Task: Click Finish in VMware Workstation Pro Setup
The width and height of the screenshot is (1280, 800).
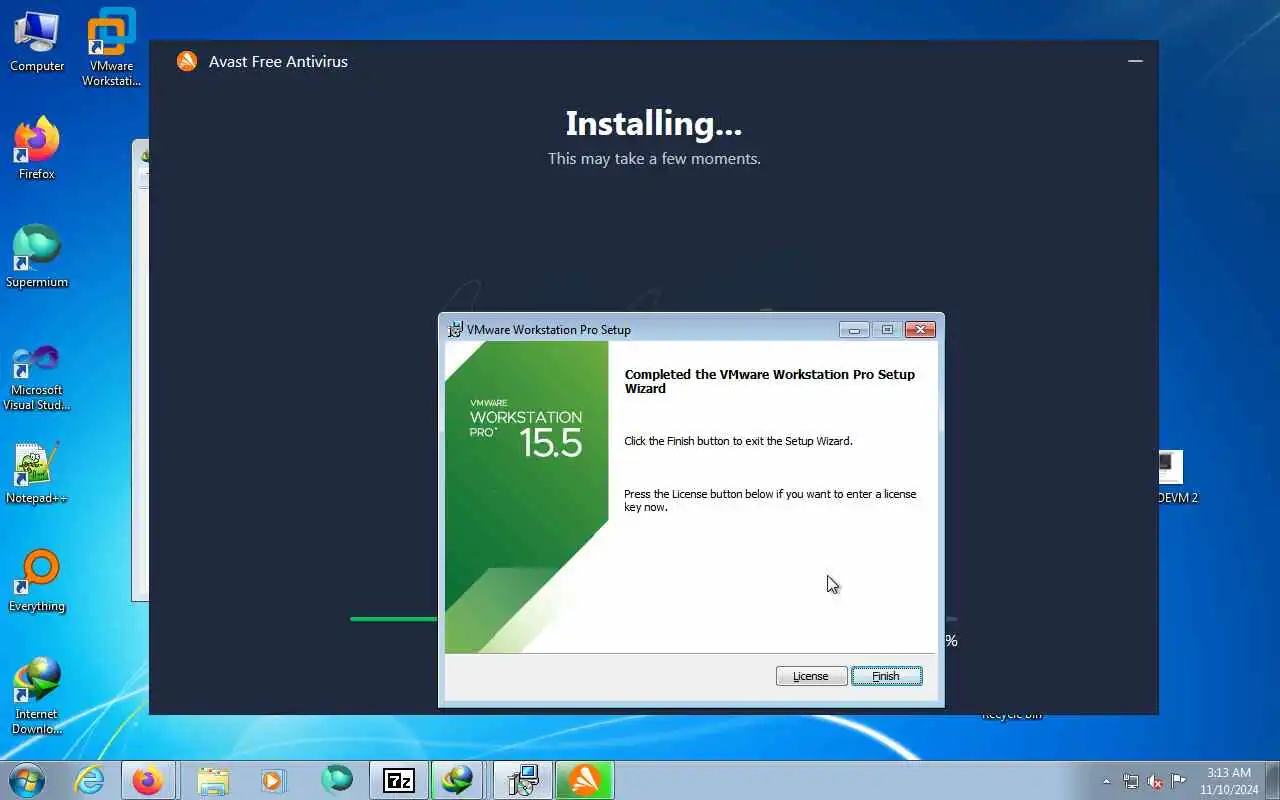Action: tap(886, 676)
